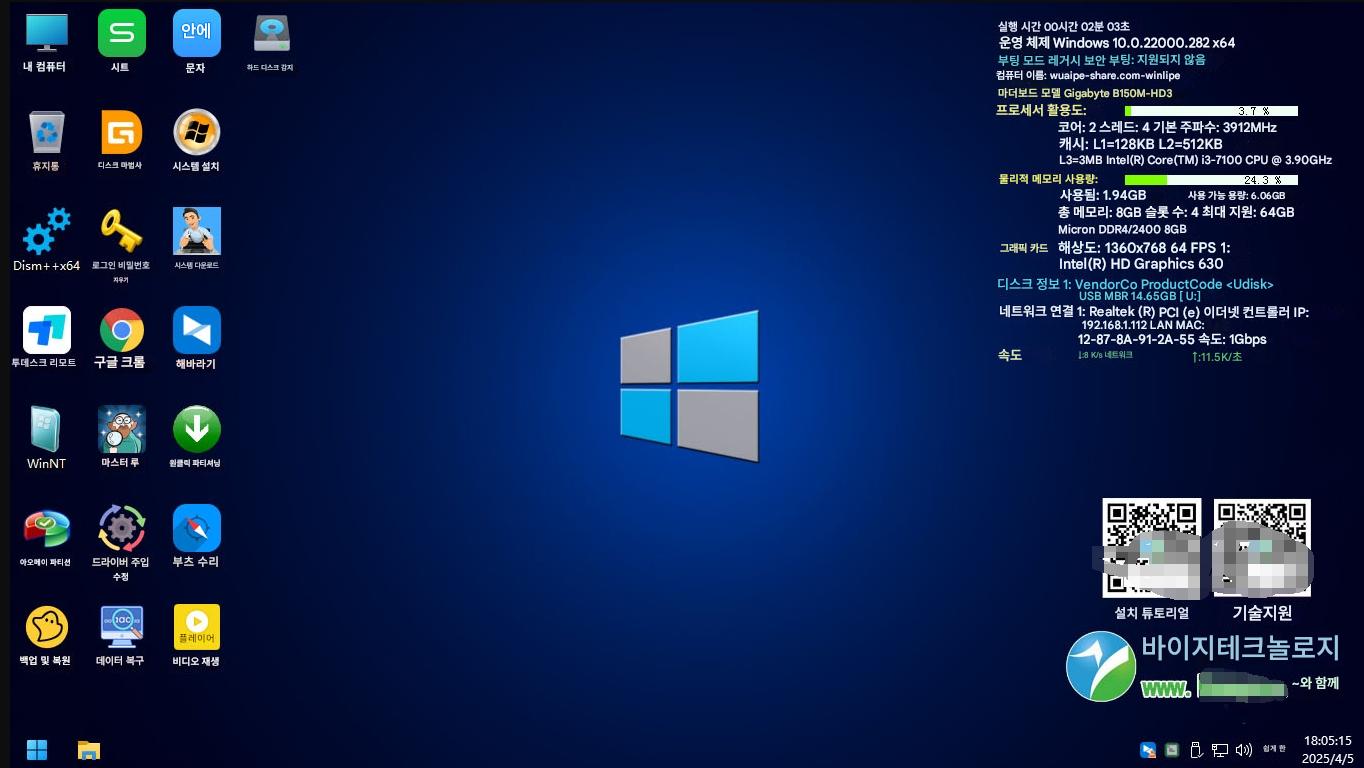
Task: Click the 시스템 설치 Windows installer icon
Action: [196, 133]
